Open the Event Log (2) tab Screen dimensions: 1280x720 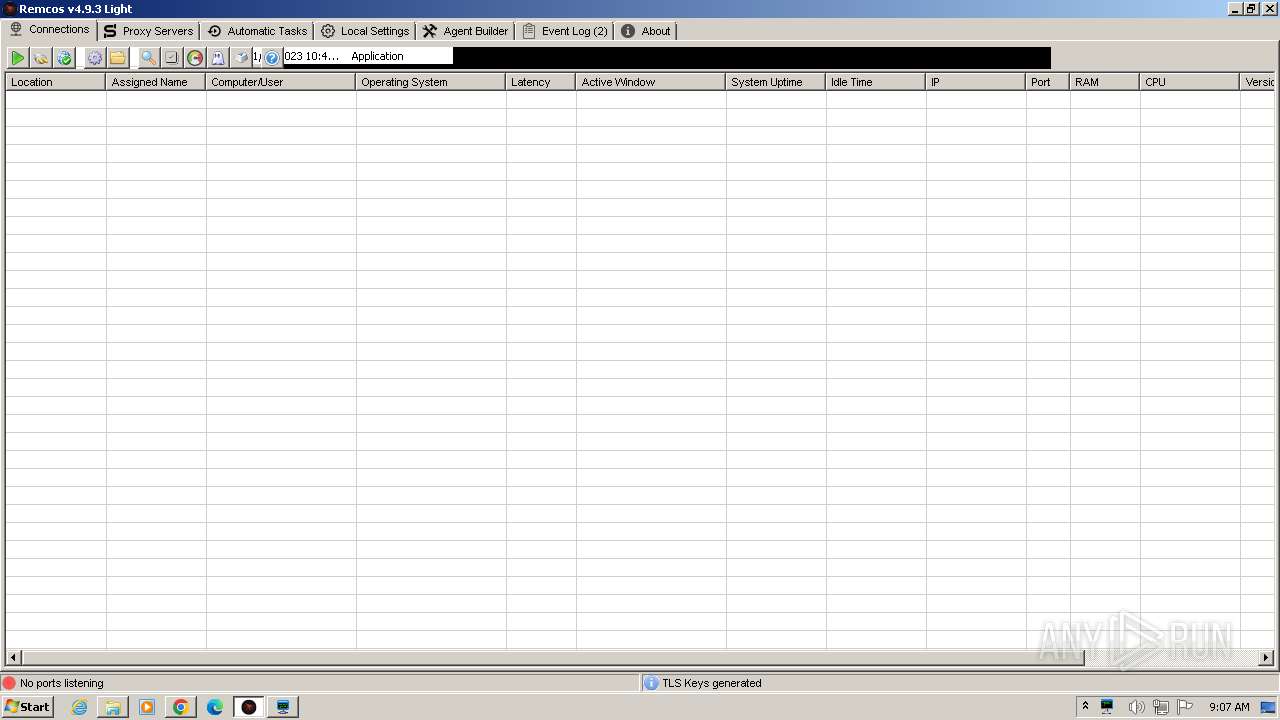point(565,31)
